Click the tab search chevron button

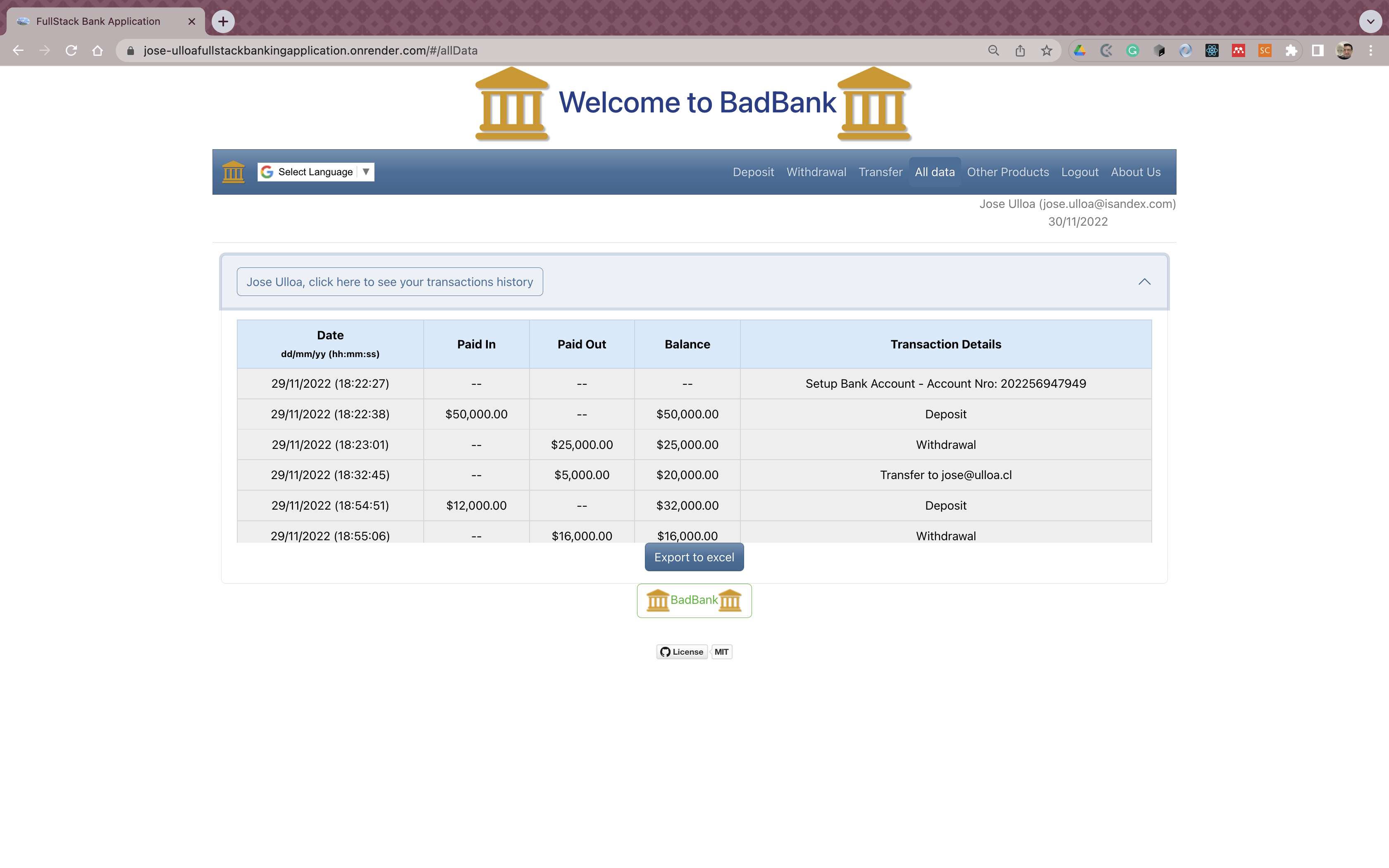click(1371, 21)
